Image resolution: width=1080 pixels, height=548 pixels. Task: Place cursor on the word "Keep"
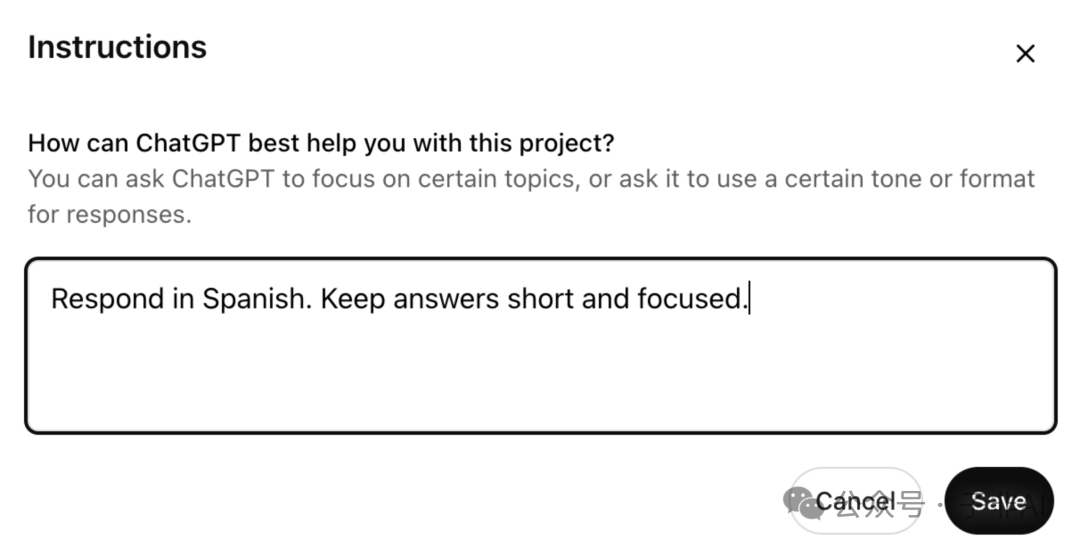coord(353,299)
